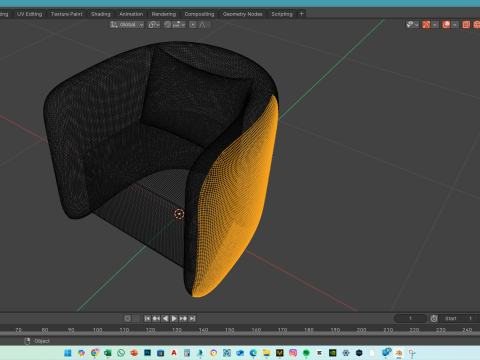Click frame 100 on the timeline ruler
The image size is (480, 360).
pyautogui.click(x=97, y=330)
